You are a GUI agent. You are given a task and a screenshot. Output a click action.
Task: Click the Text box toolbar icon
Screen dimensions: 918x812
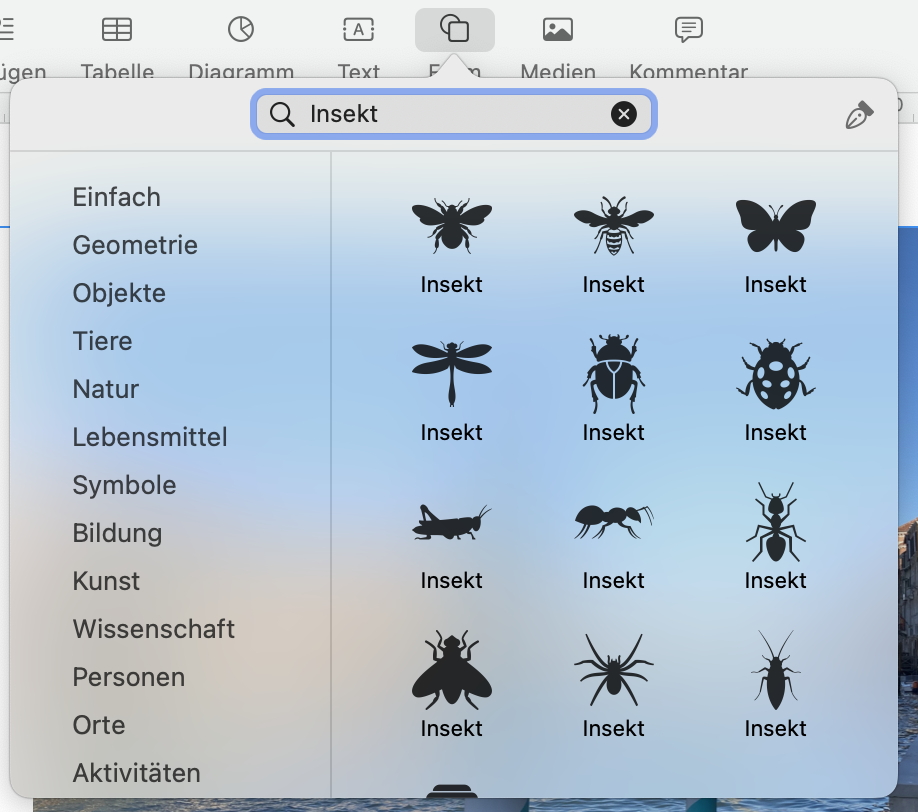(358, 29)
